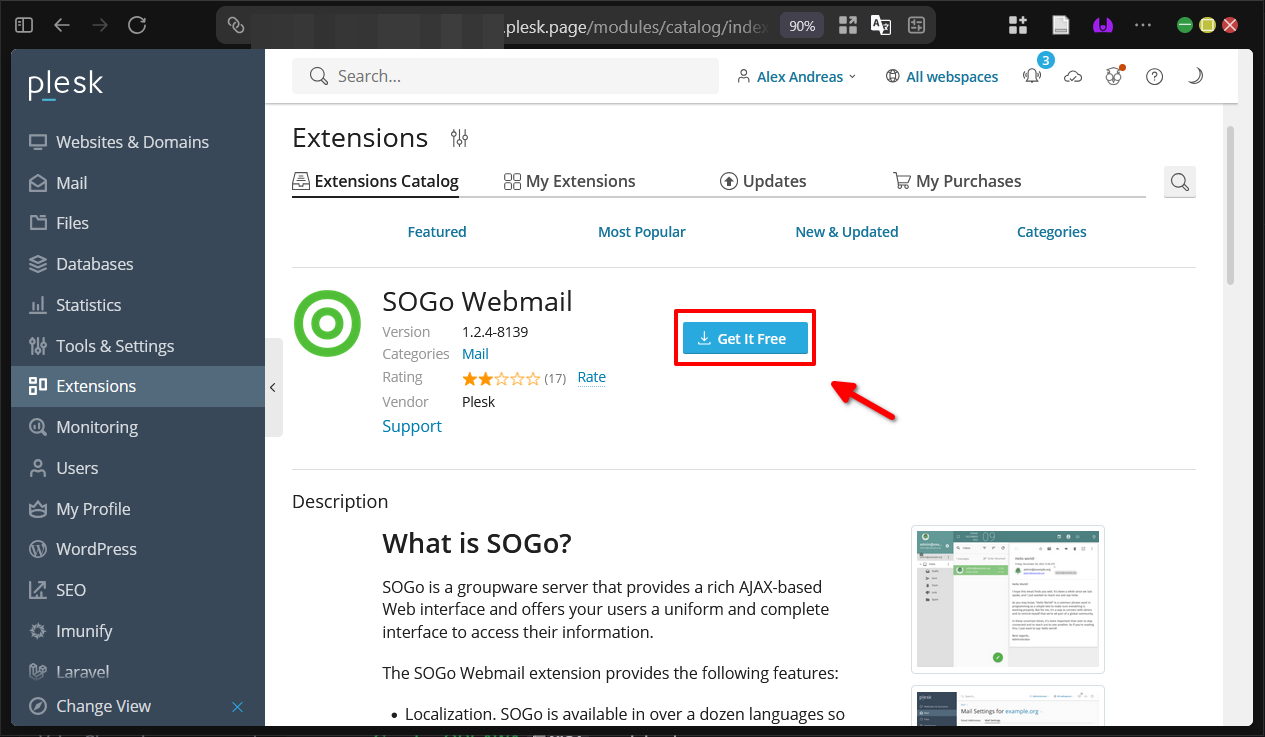The image size is (1265, 737).
Task: Open Monitoring in the sidebar
Action: pyautogui.click(x=138, y=427)
